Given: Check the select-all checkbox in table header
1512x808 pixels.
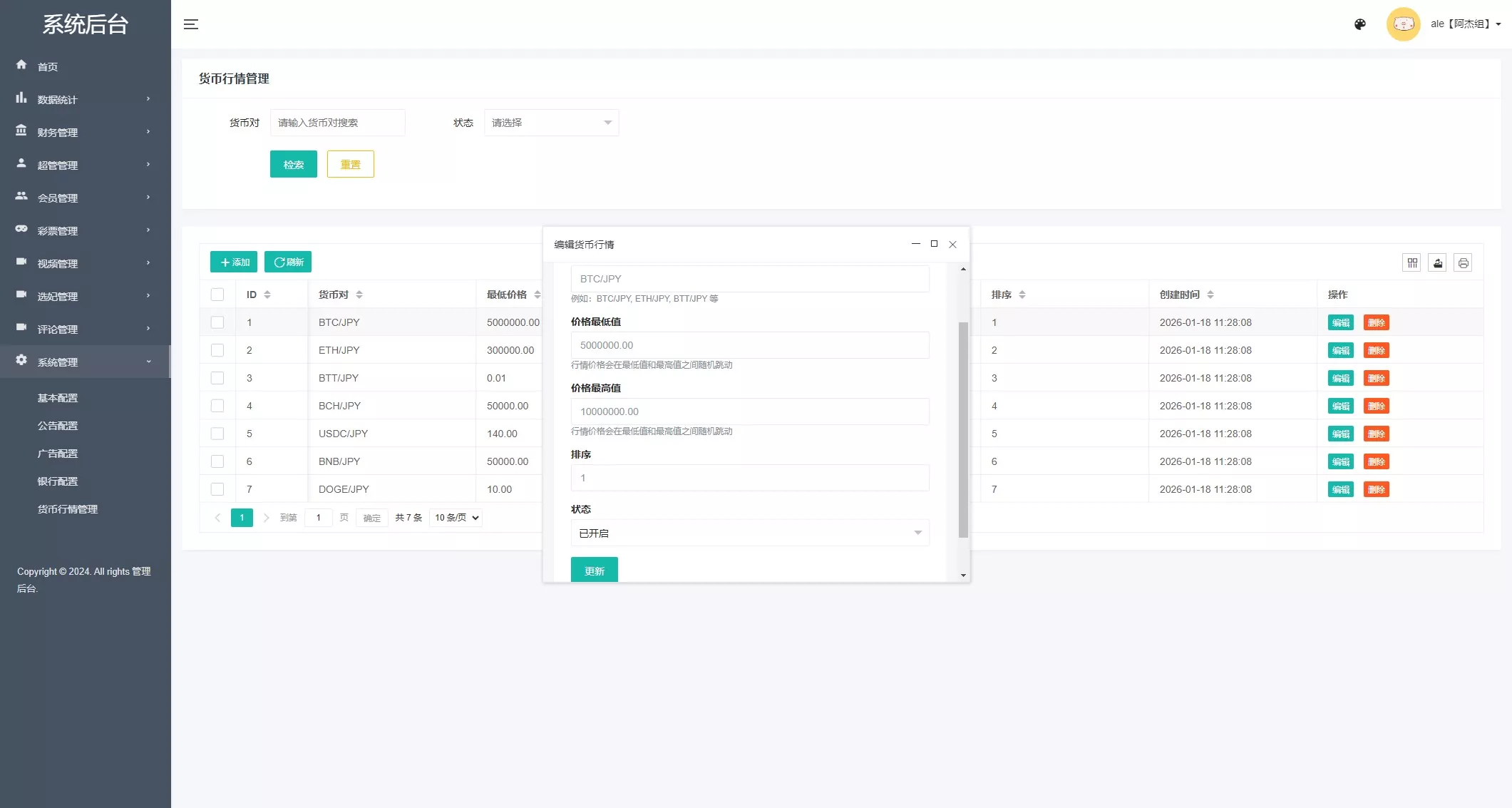Looking at the screenshot, I should (217, 295).
